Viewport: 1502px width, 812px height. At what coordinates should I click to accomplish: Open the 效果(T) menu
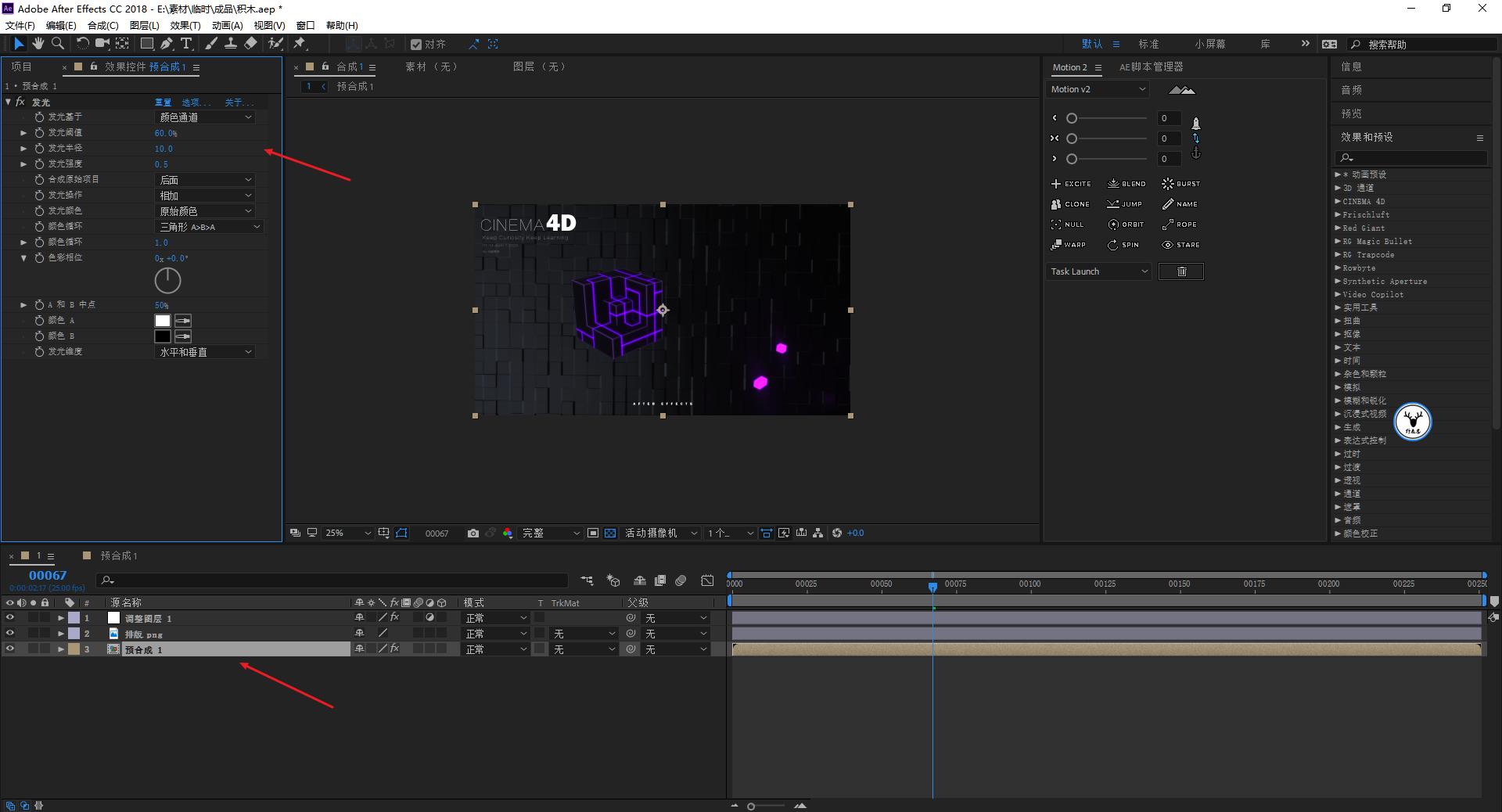(x=185, y=25)
